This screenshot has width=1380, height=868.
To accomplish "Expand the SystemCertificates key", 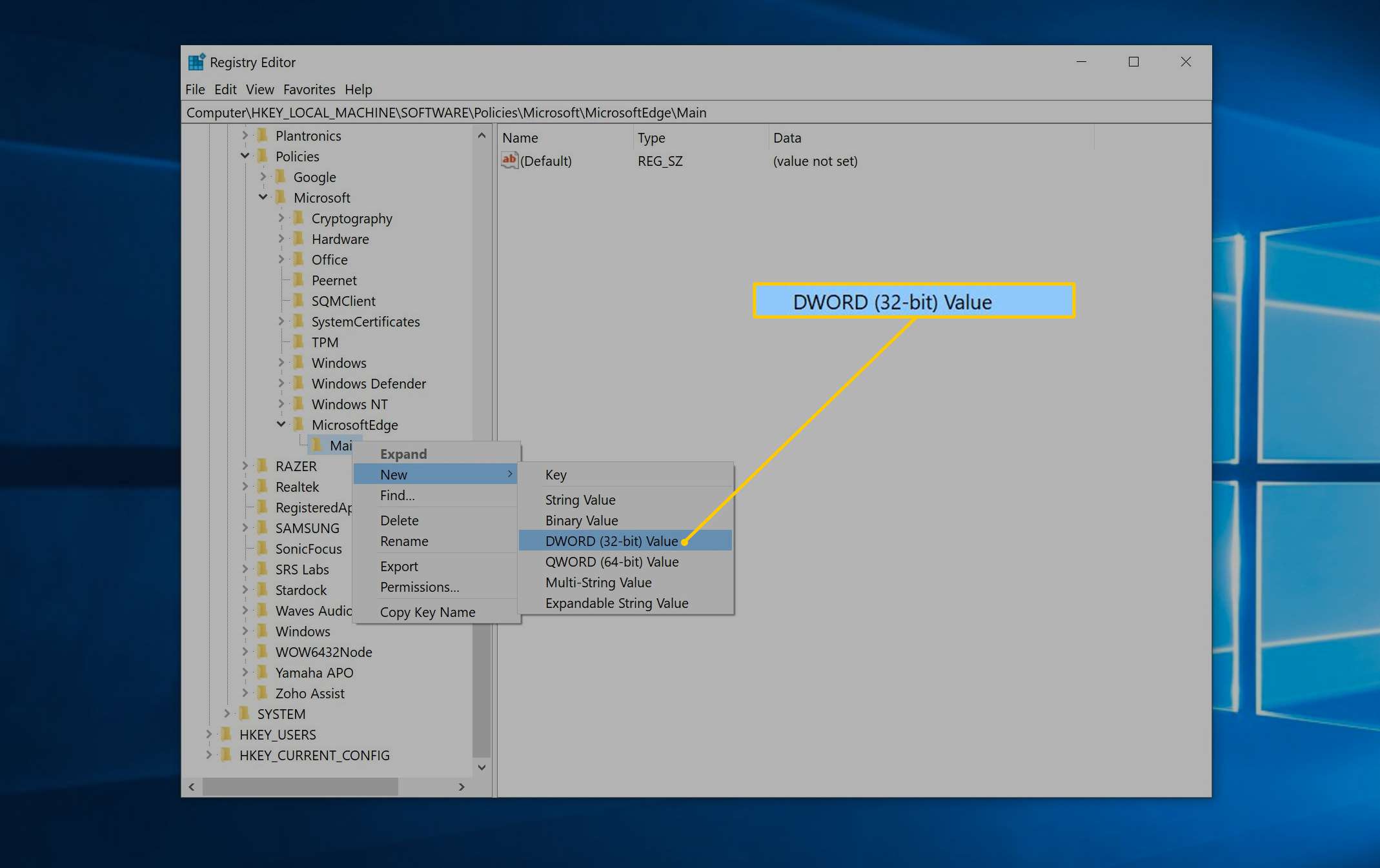I will tap(281, 321).
